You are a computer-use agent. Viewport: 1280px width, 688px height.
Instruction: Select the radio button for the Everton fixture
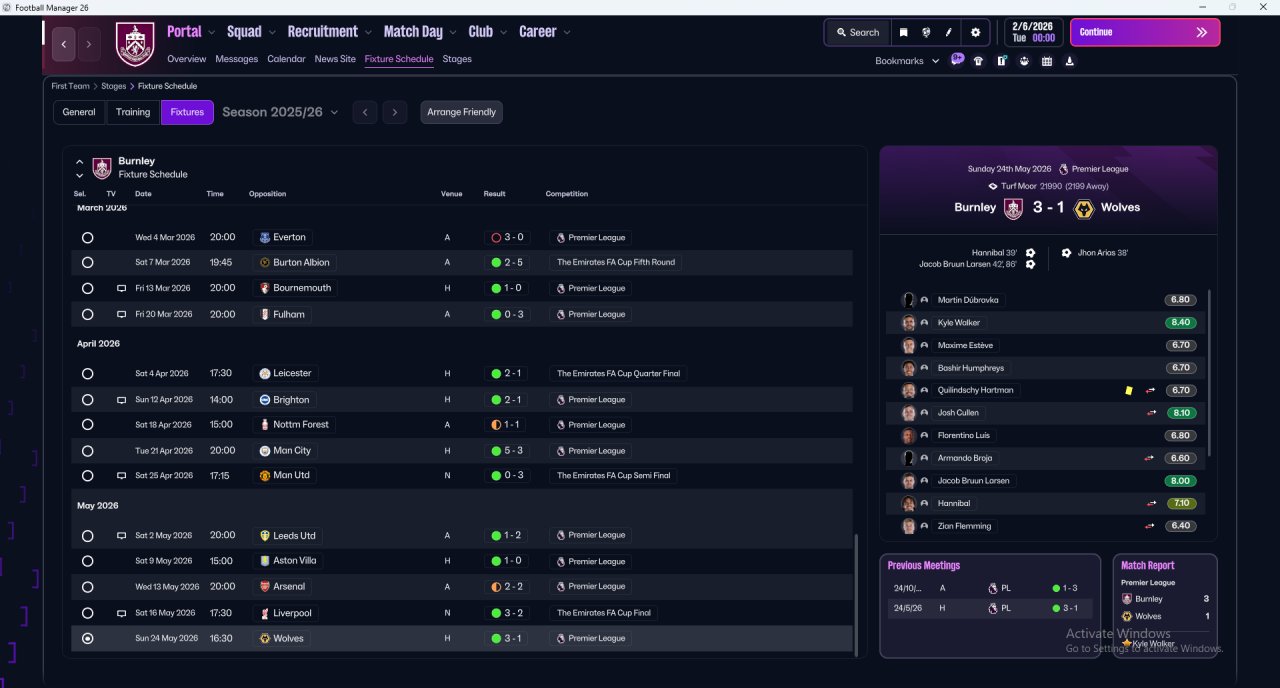[88, 238]
